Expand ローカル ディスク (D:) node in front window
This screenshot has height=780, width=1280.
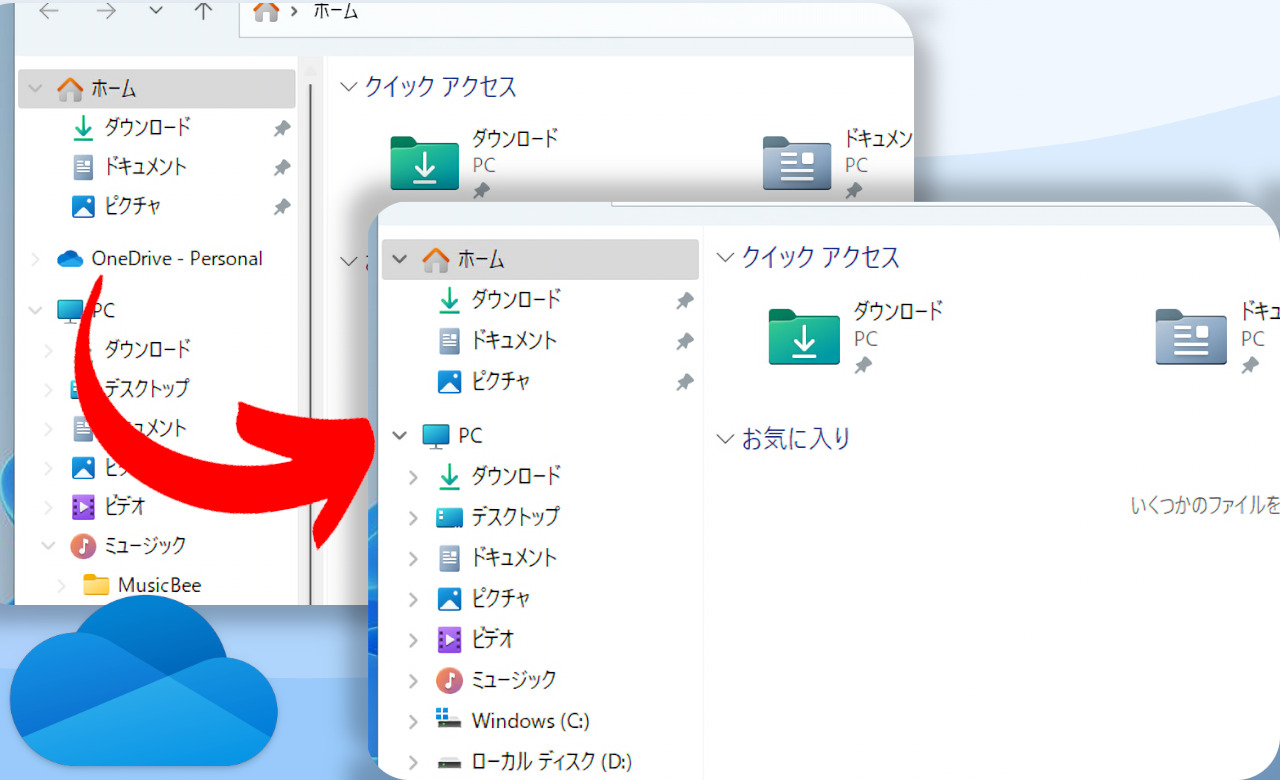point(413,762)
